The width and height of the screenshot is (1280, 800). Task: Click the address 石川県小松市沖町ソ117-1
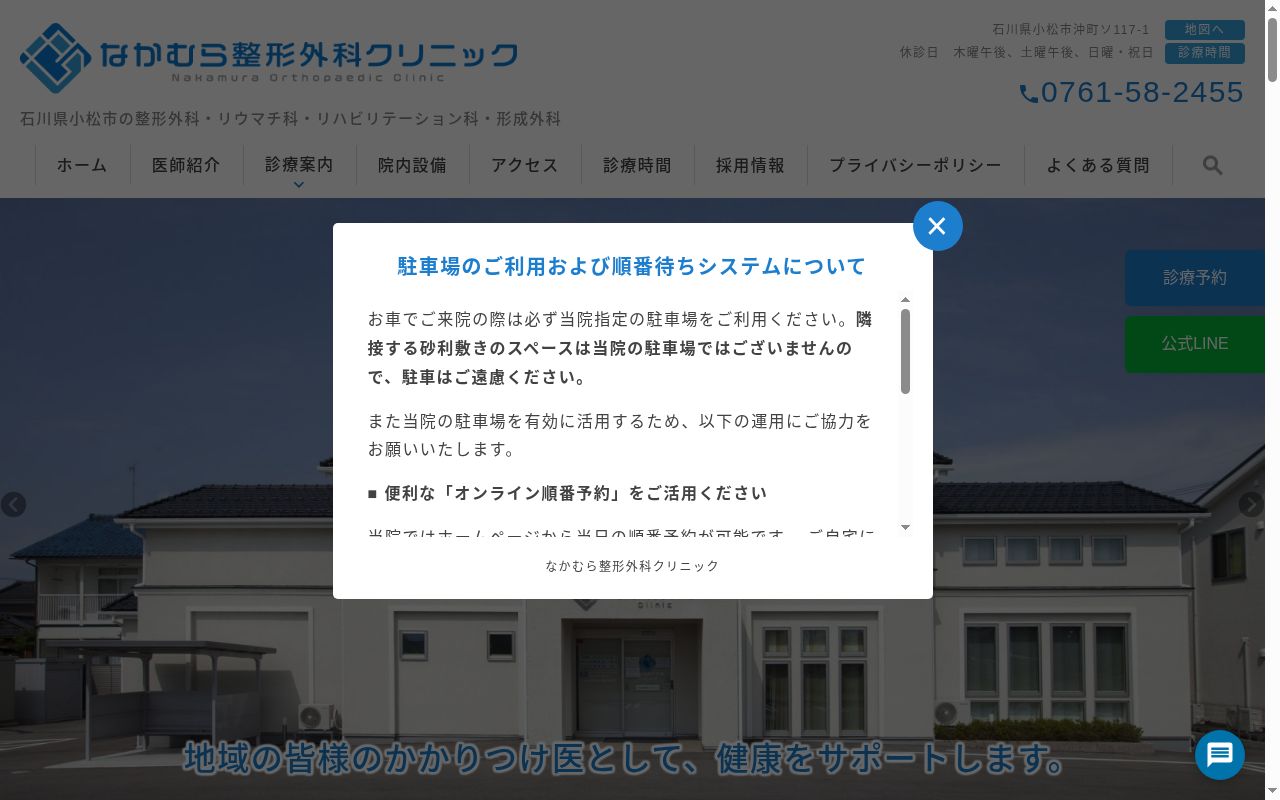(x=1071, y=30)
